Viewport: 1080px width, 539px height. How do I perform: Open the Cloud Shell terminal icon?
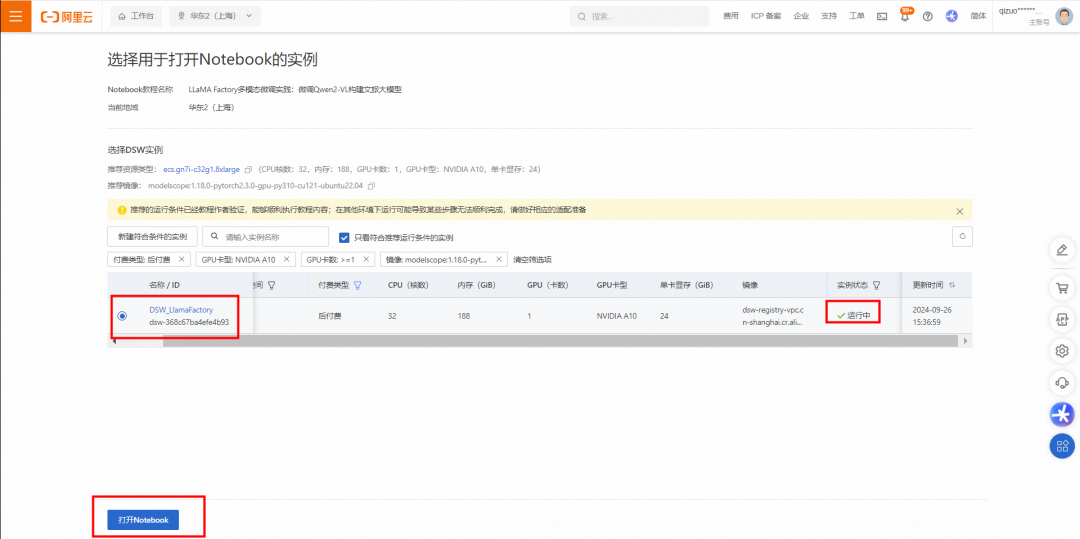pos(882,16)
